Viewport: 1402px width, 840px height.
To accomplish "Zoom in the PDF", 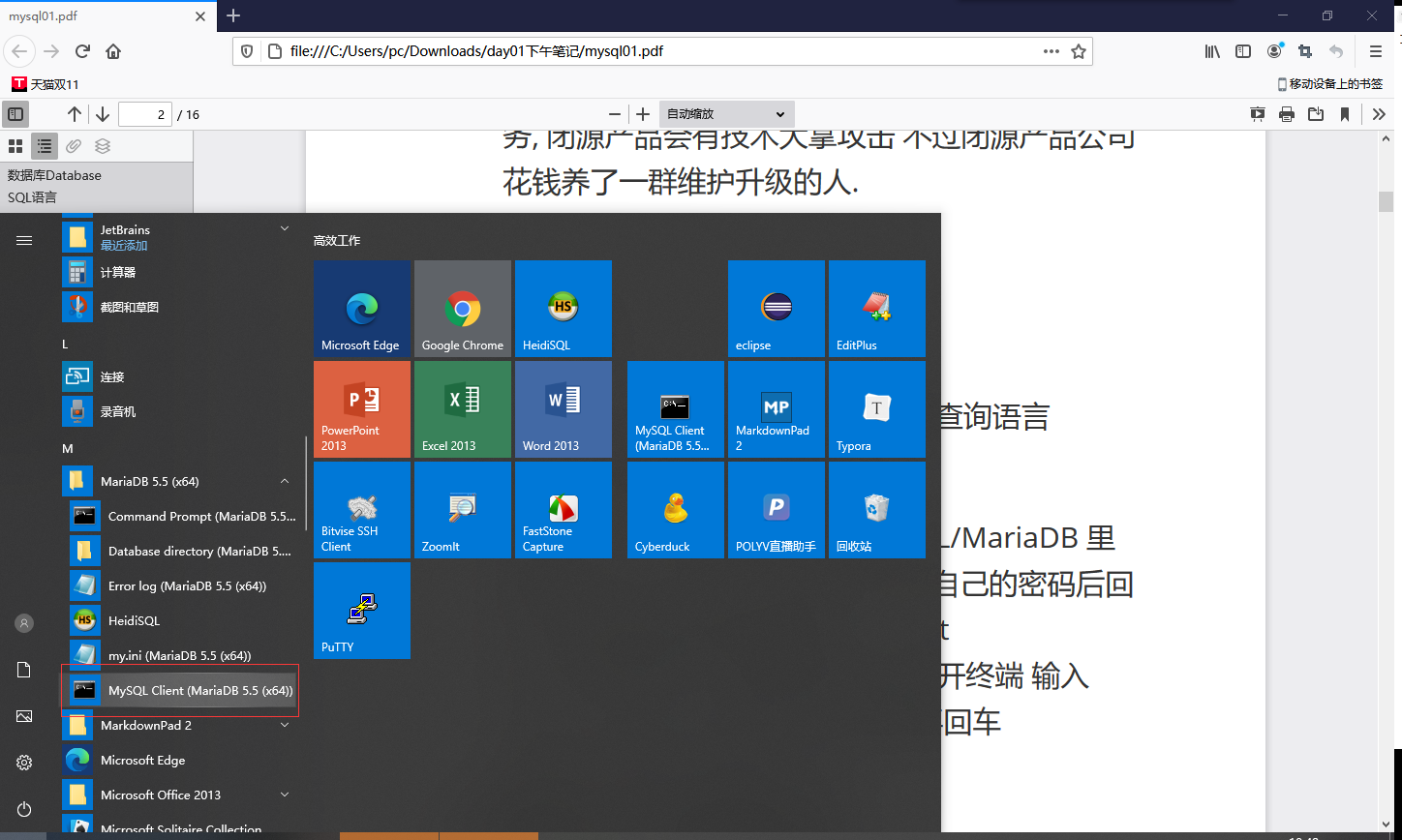I will pyautogui.click(x=643, y=114).
